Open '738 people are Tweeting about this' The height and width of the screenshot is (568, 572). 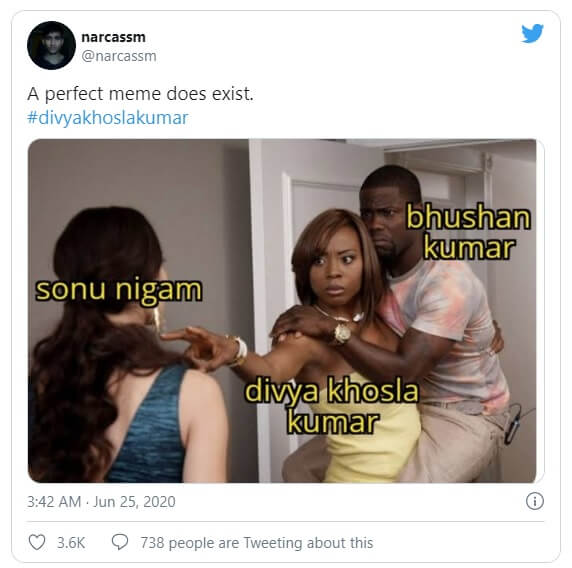(257, 542)
